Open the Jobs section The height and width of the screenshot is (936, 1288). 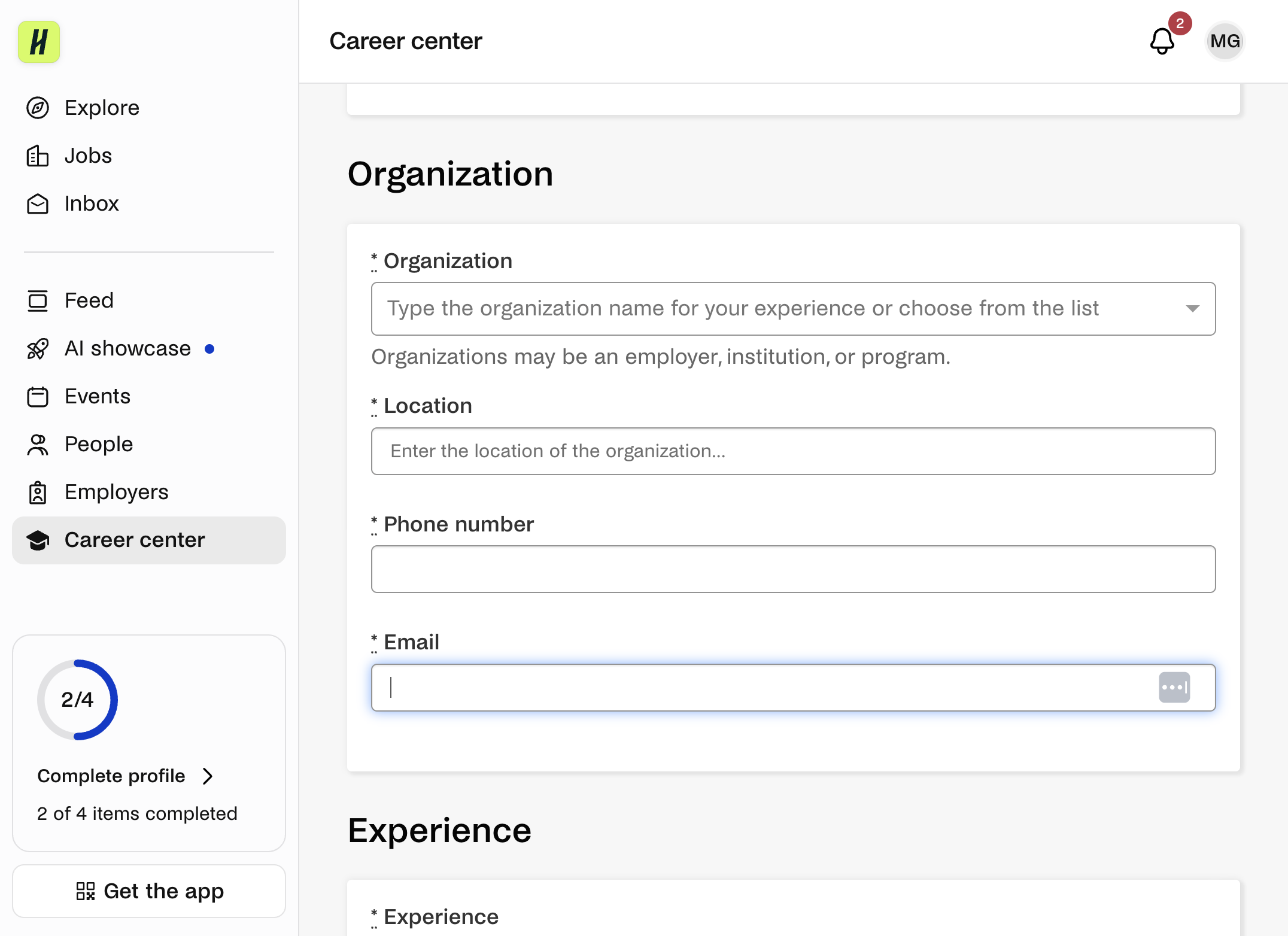(x=149, y=156)
